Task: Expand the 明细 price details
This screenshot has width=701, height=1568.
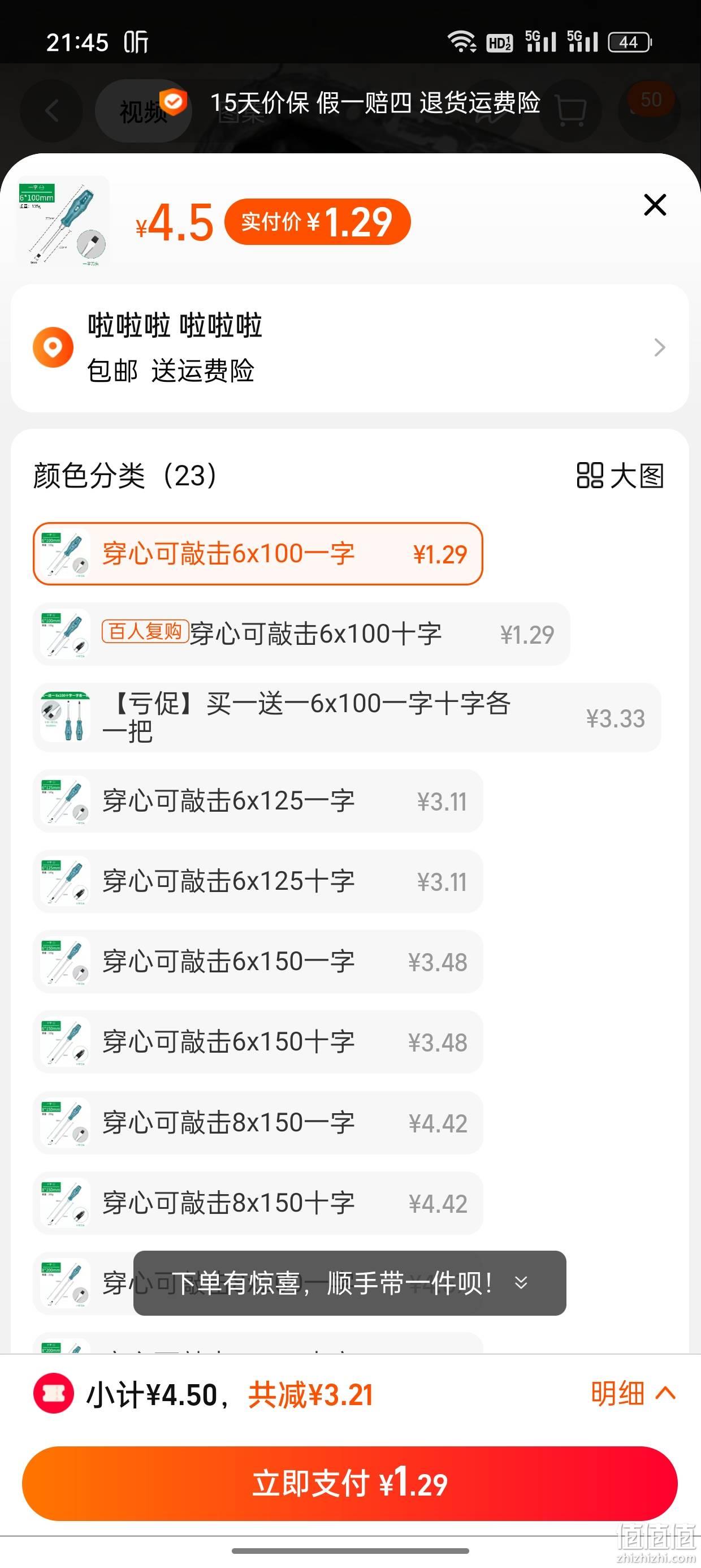Action: click(634, 1393)
